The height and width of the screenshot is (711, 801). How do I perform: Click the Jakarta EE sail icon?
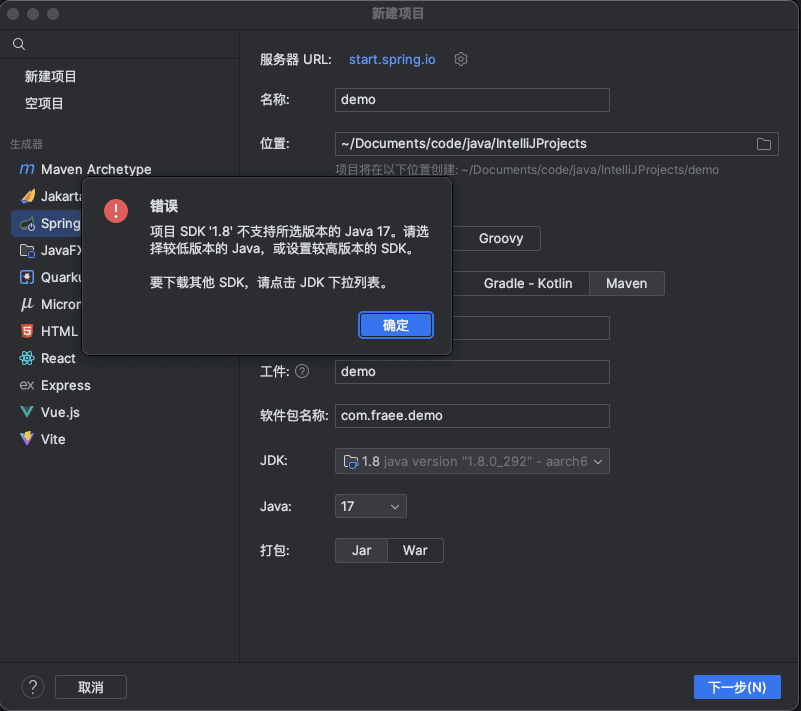(27, 196)
